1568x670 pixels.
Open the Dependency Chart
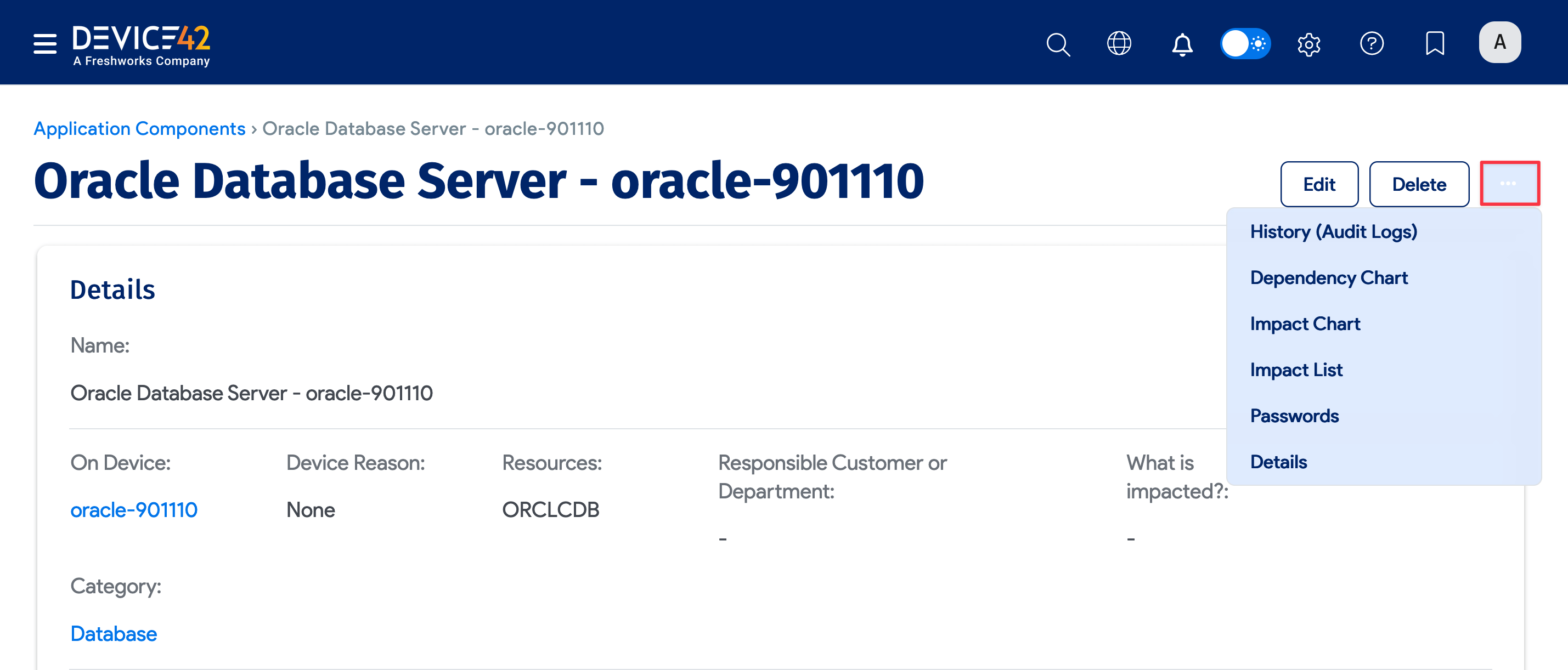click(x=1329, y=277)
